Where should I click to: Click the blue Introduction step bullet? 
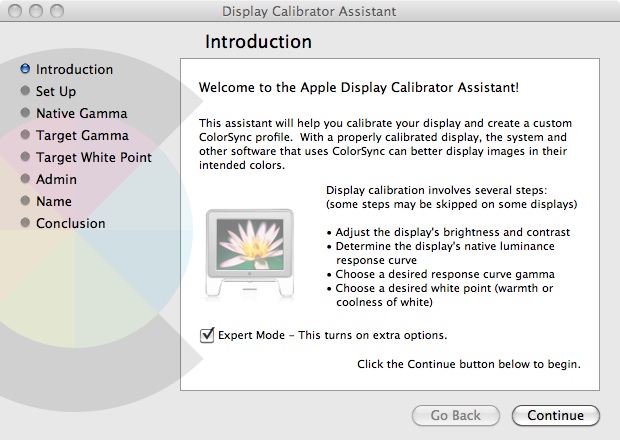[x=25, y=68]
